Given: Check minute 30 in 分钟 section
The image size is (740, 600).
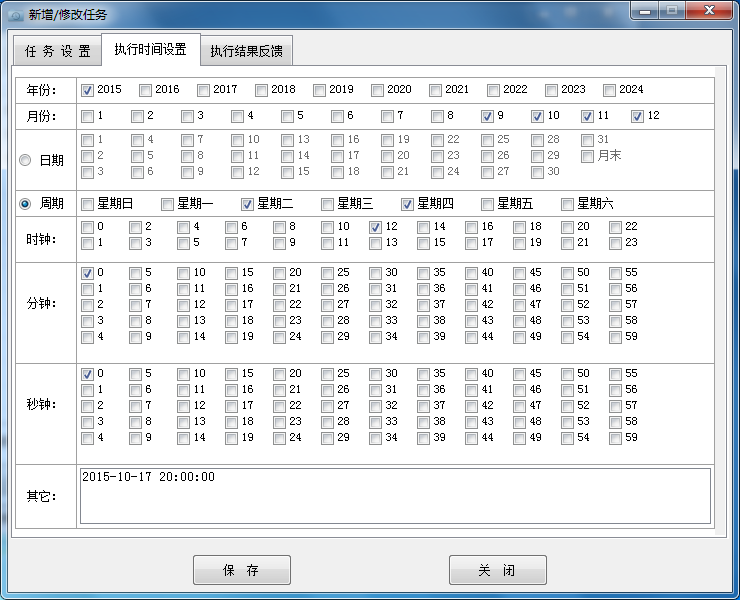Looking at the screenshot, I should (x=375, y=273).
